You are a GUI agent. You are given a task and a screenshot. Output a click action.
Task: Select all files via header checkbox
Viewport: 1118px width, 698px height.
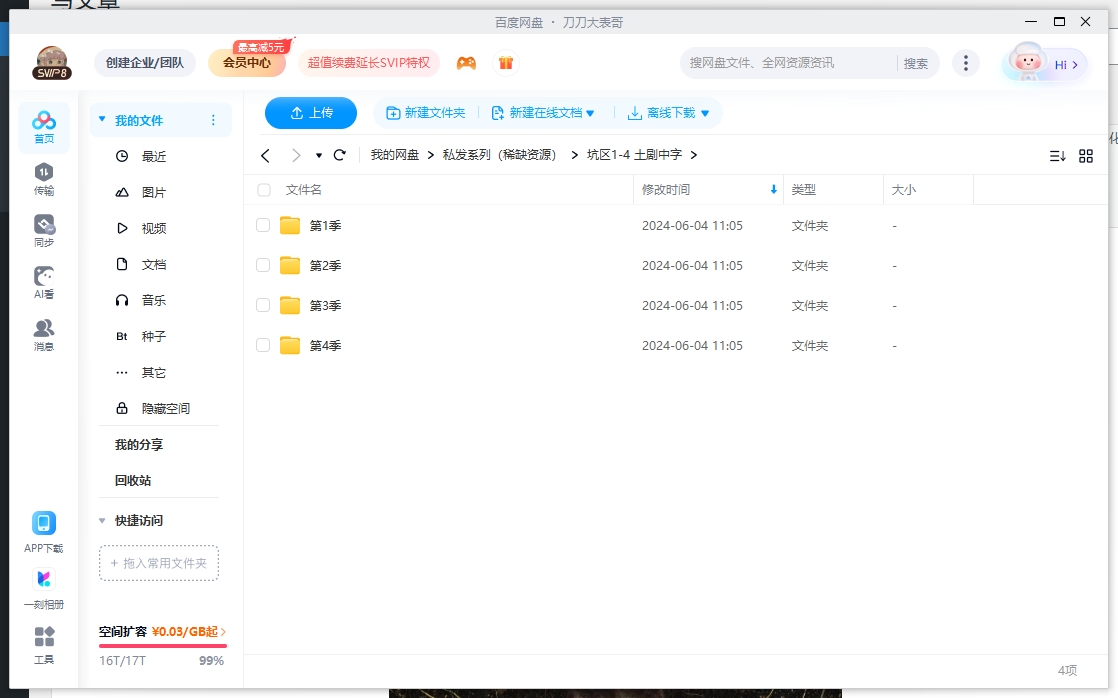coord(262,189)
